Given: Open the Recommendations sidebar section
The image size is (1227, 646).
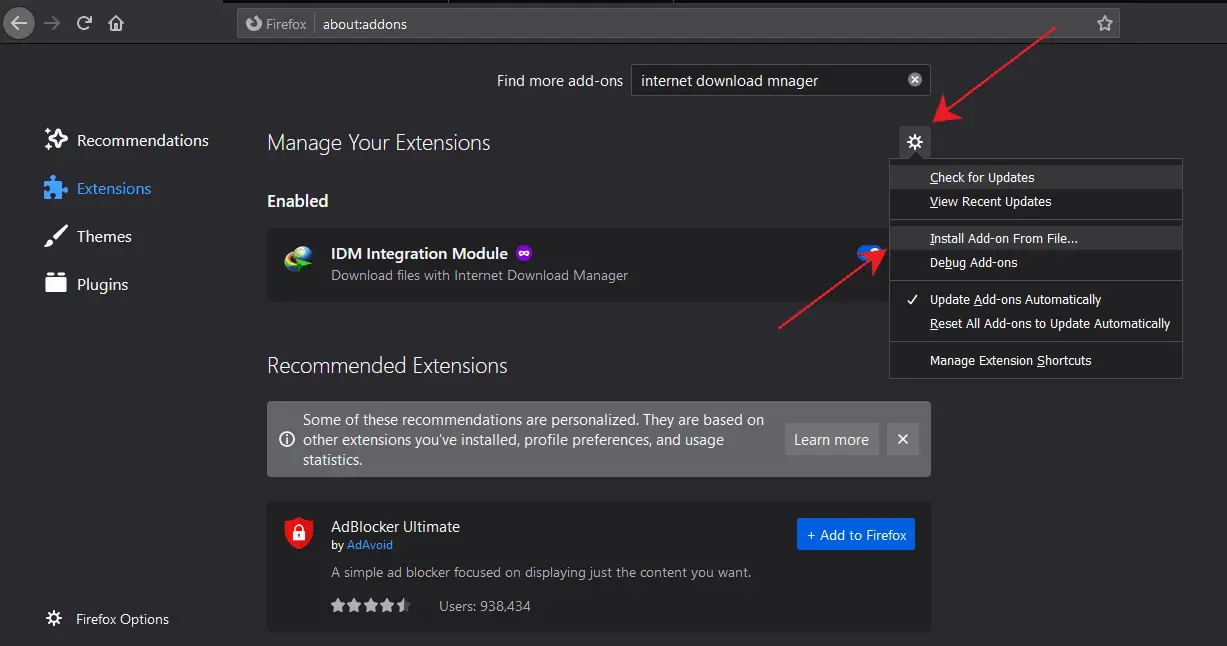Looking at the screenshot, I should click(127, 140).
